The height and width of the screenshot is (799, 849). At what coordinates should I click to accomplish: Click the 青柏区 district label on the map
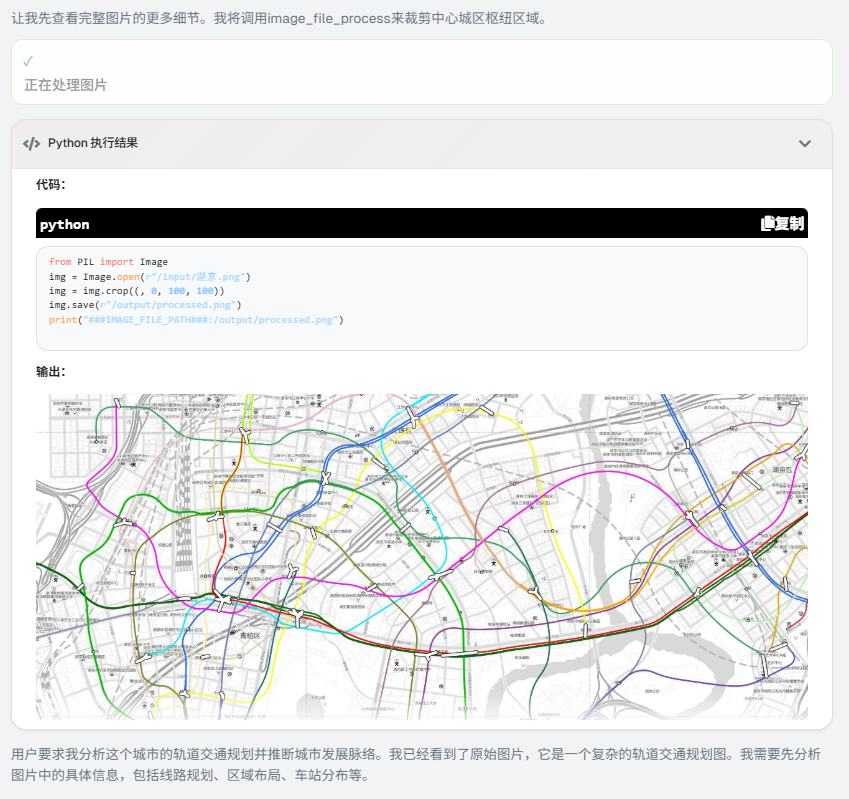tap(249, 635)
